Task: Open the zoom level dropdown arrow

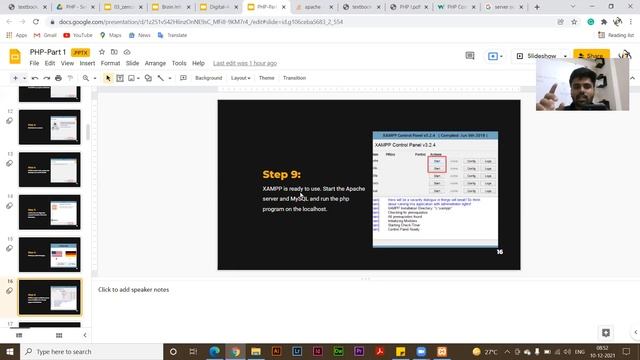Action: pyautogui.click(x=95, y=78)
